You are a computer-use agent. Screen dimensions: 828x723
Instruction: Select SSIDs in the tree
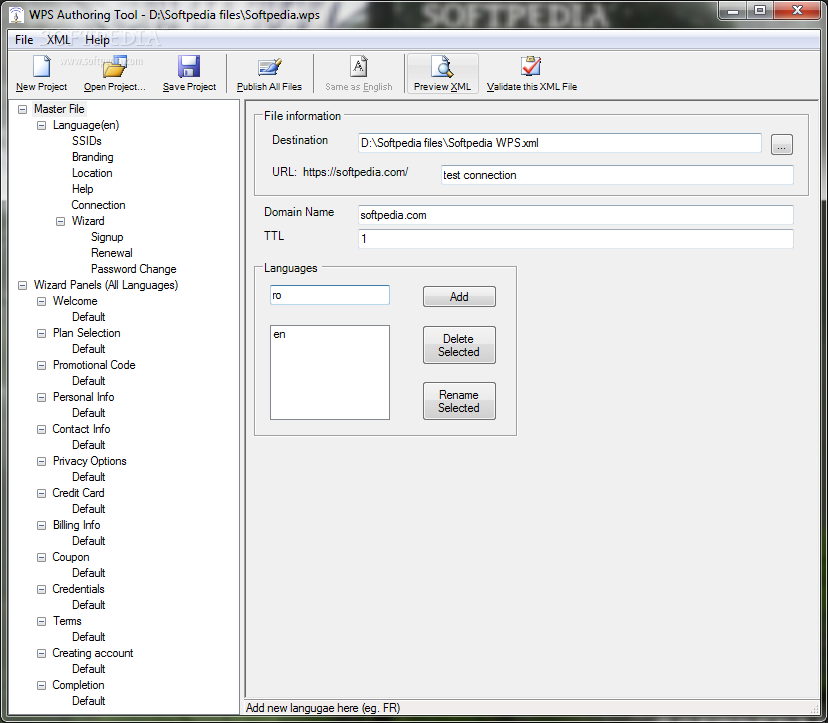tap(87, 141)
